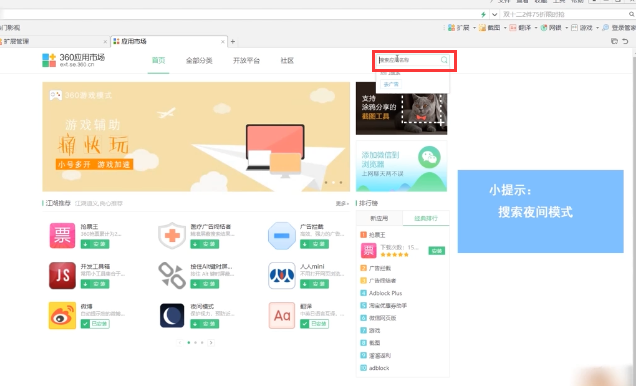Open the cat 截图工具 banner
The width and height of the screenshot is (636, 386).
point(402,108)
